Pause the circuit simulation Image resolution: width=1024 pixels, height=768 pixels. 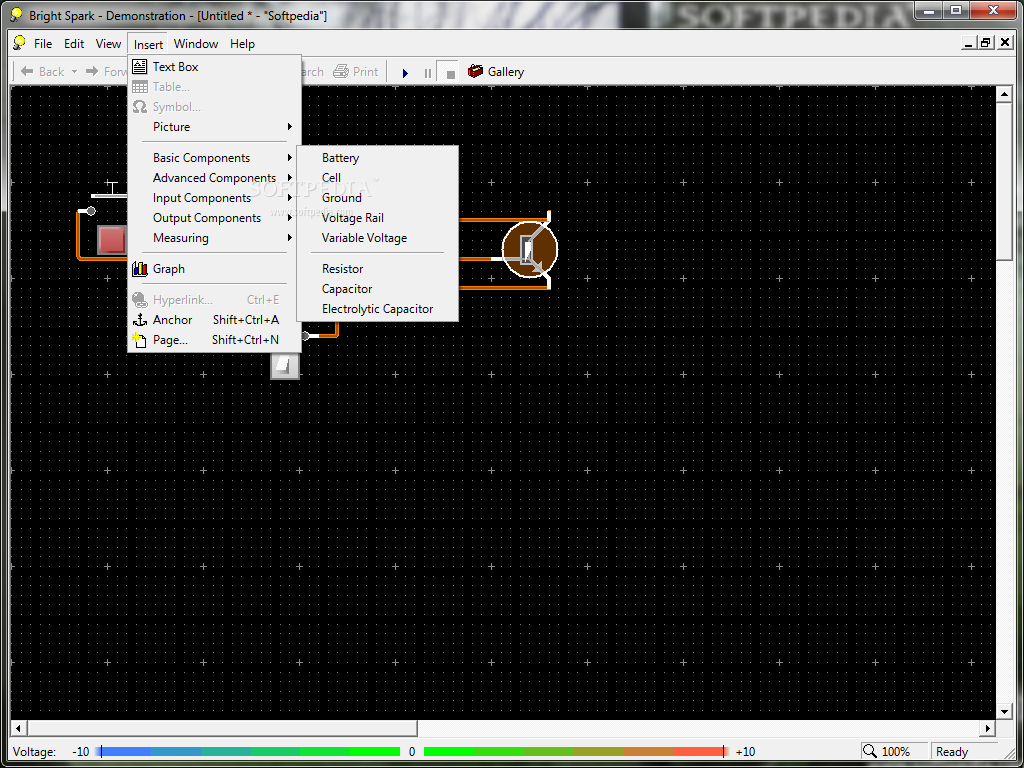point(428,72)
